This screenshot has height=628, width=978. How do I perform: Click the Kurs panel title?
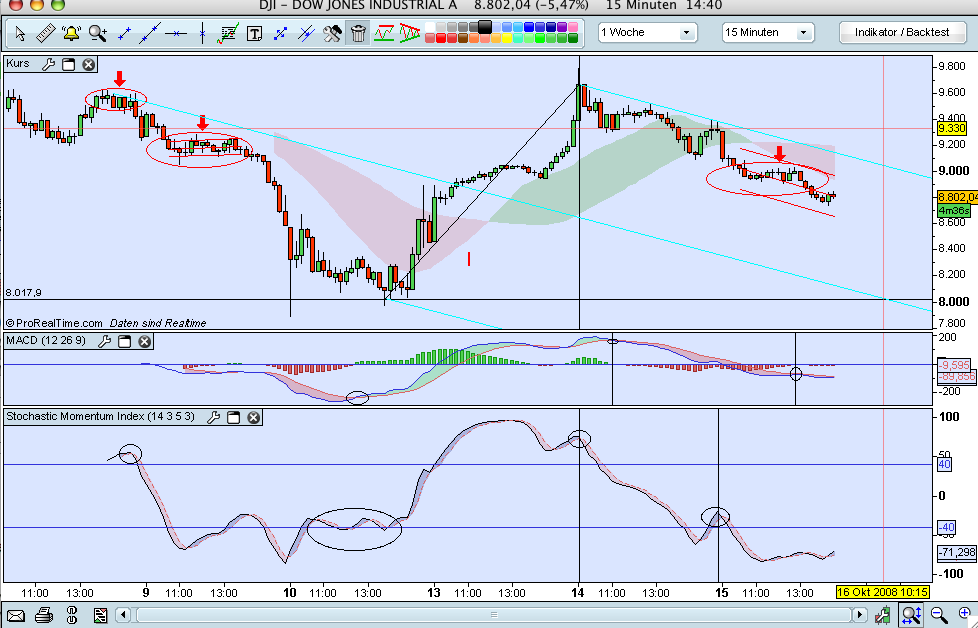click(17, 63)
